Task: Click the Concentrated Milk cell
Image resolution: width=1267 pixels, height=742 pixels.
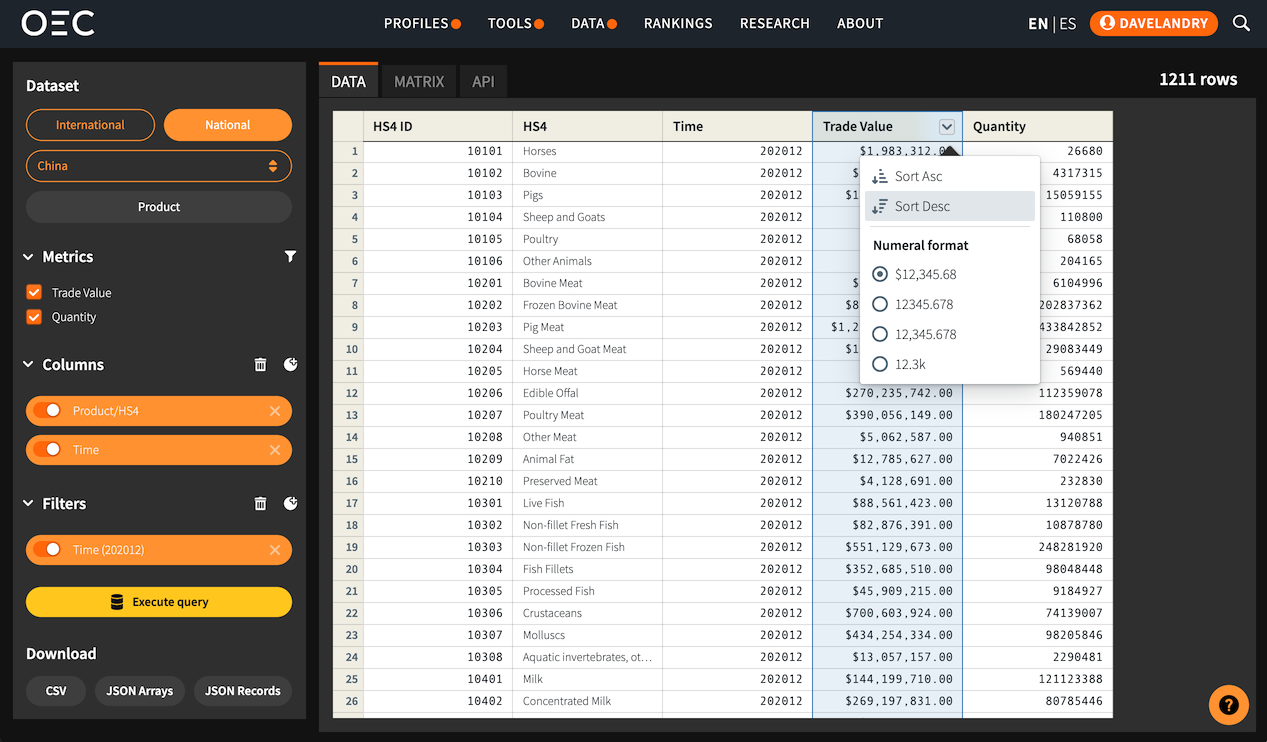Action: (588, 701)
